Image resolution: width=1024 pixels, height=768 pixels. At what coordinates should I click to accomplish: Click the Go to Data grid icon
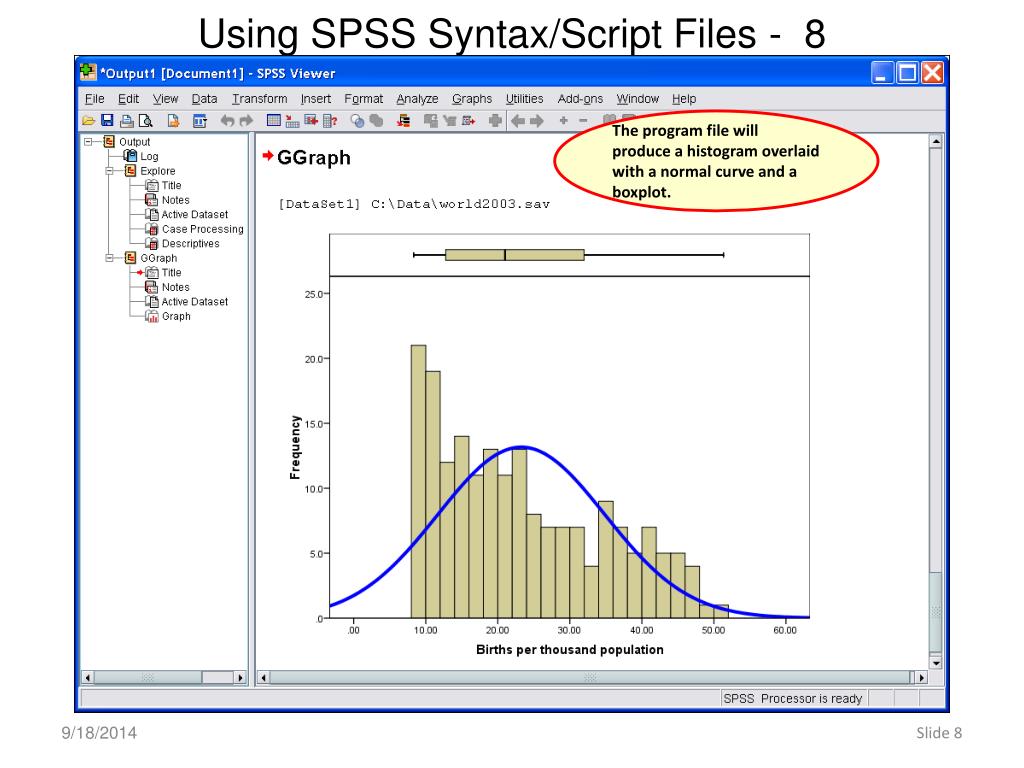click(274, 120)
